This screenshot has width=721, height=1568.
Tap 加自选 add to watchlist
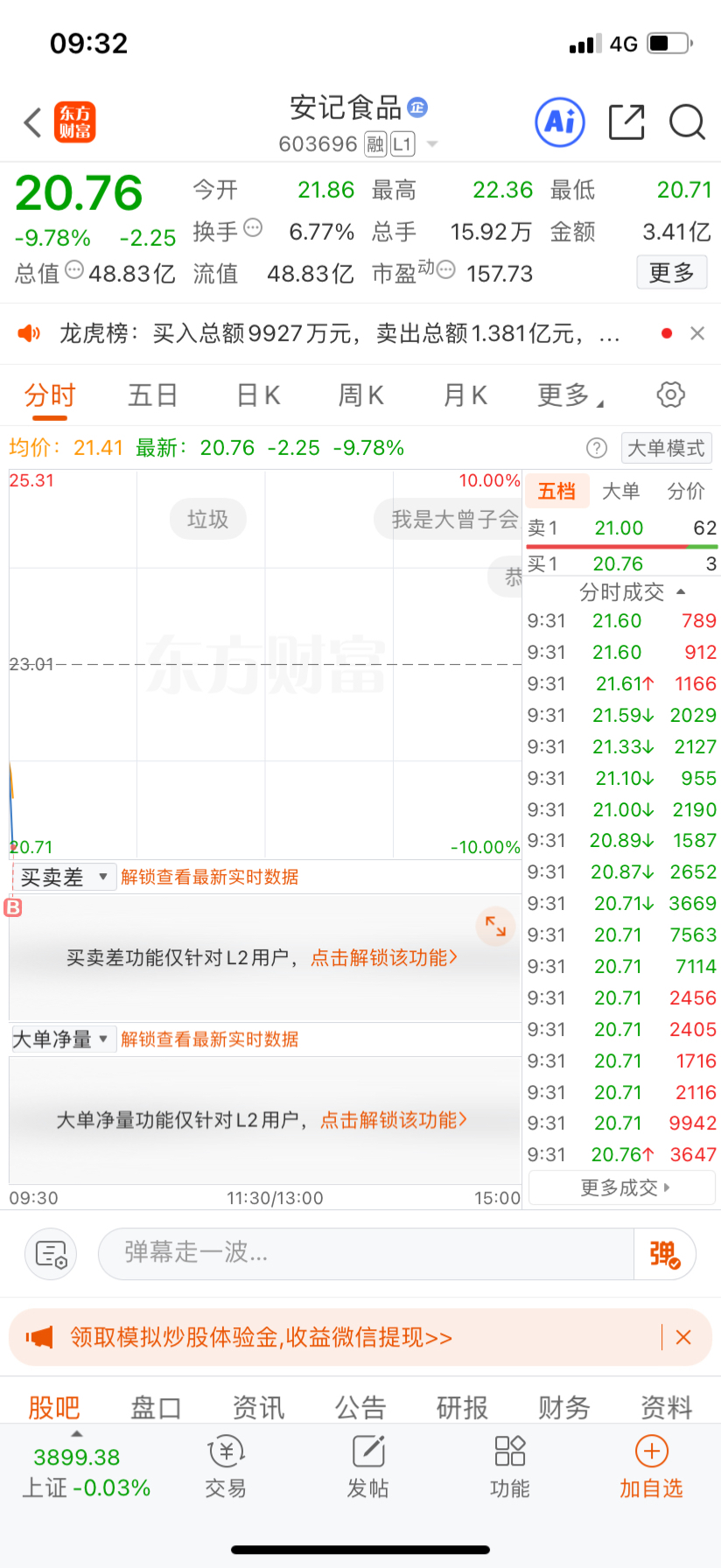click(651, 1467)
